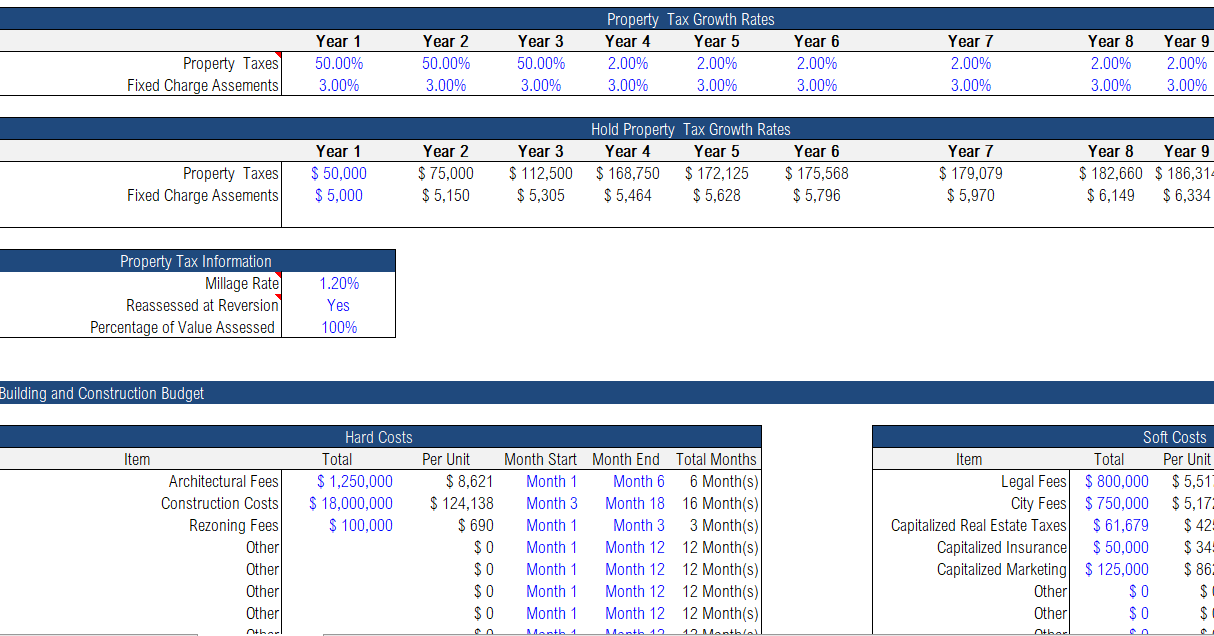This screenshot has height=636, width=1214.
Task: Select the $50,000 Year 1 Property Taxes value
Action: tap(339, 173)
